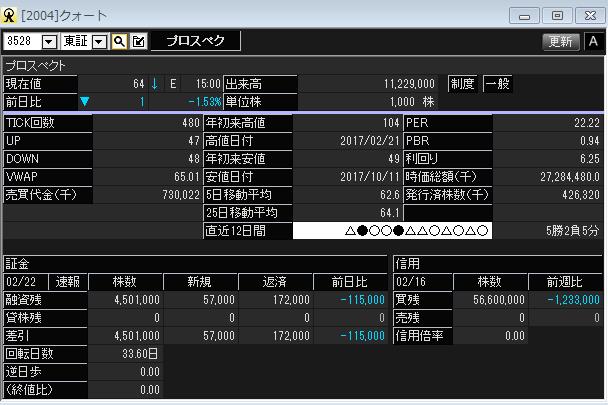
Task: Click the -1.53% change percentage
Action: point(204,102)
